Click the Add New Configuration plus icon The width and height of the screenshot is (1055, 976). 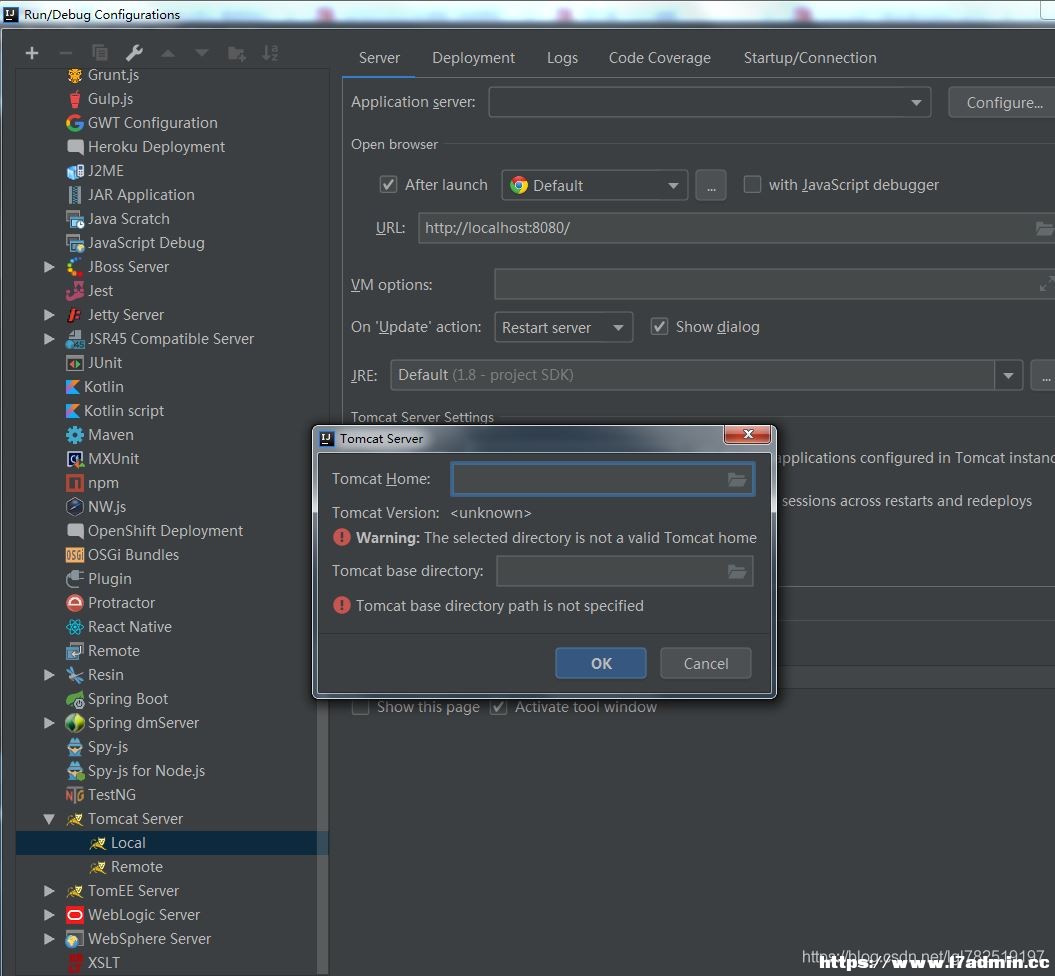click(x=32, y=53)
